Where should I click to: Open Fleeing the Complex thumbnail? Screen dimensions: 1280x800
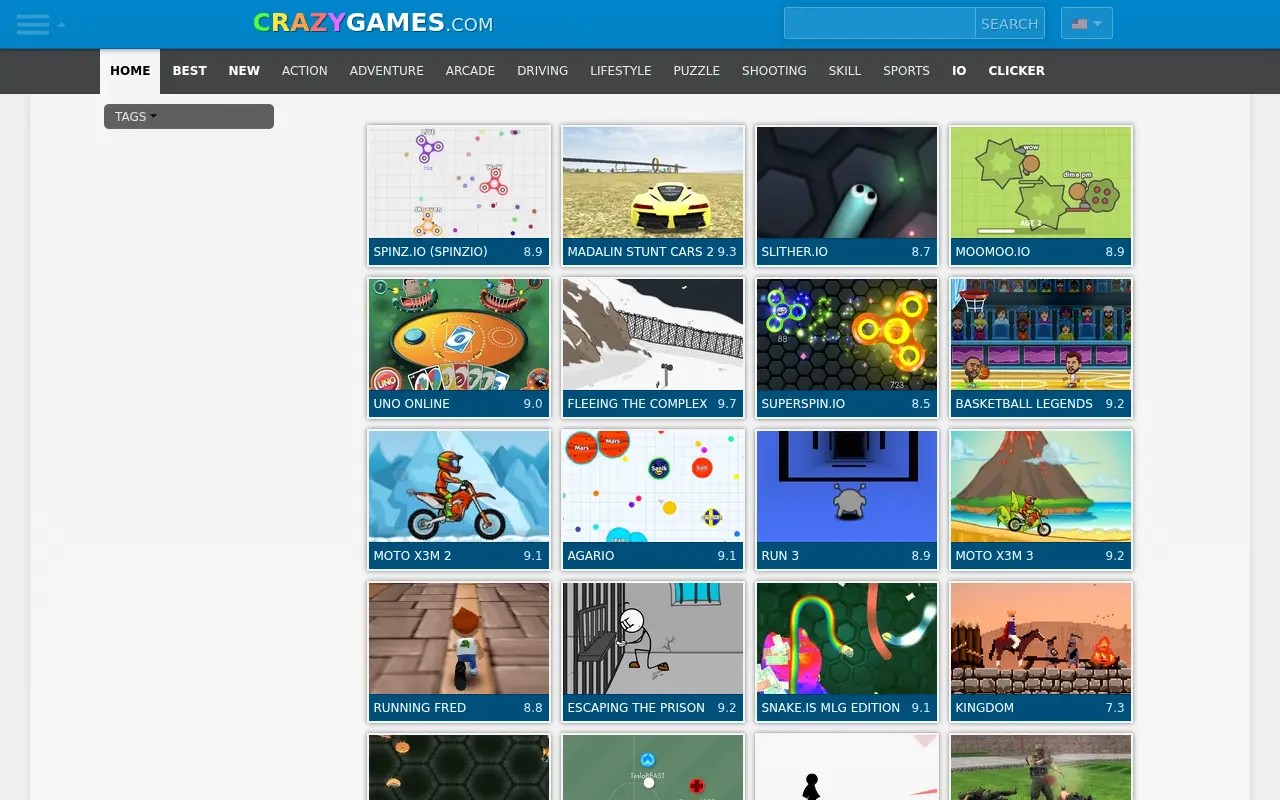tap(653, 334)
